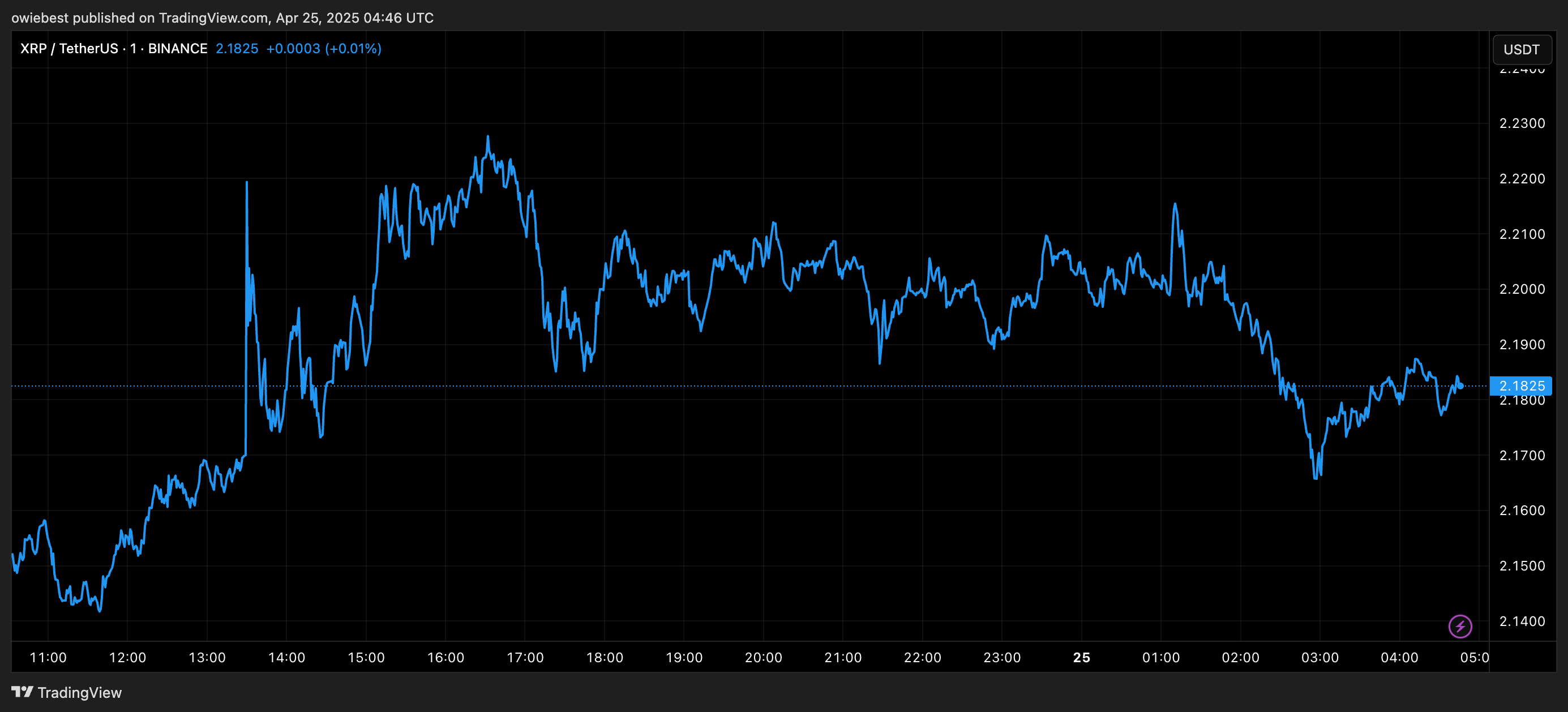
Task: Click the 17:00 time axis label
Action: (525, 658)
